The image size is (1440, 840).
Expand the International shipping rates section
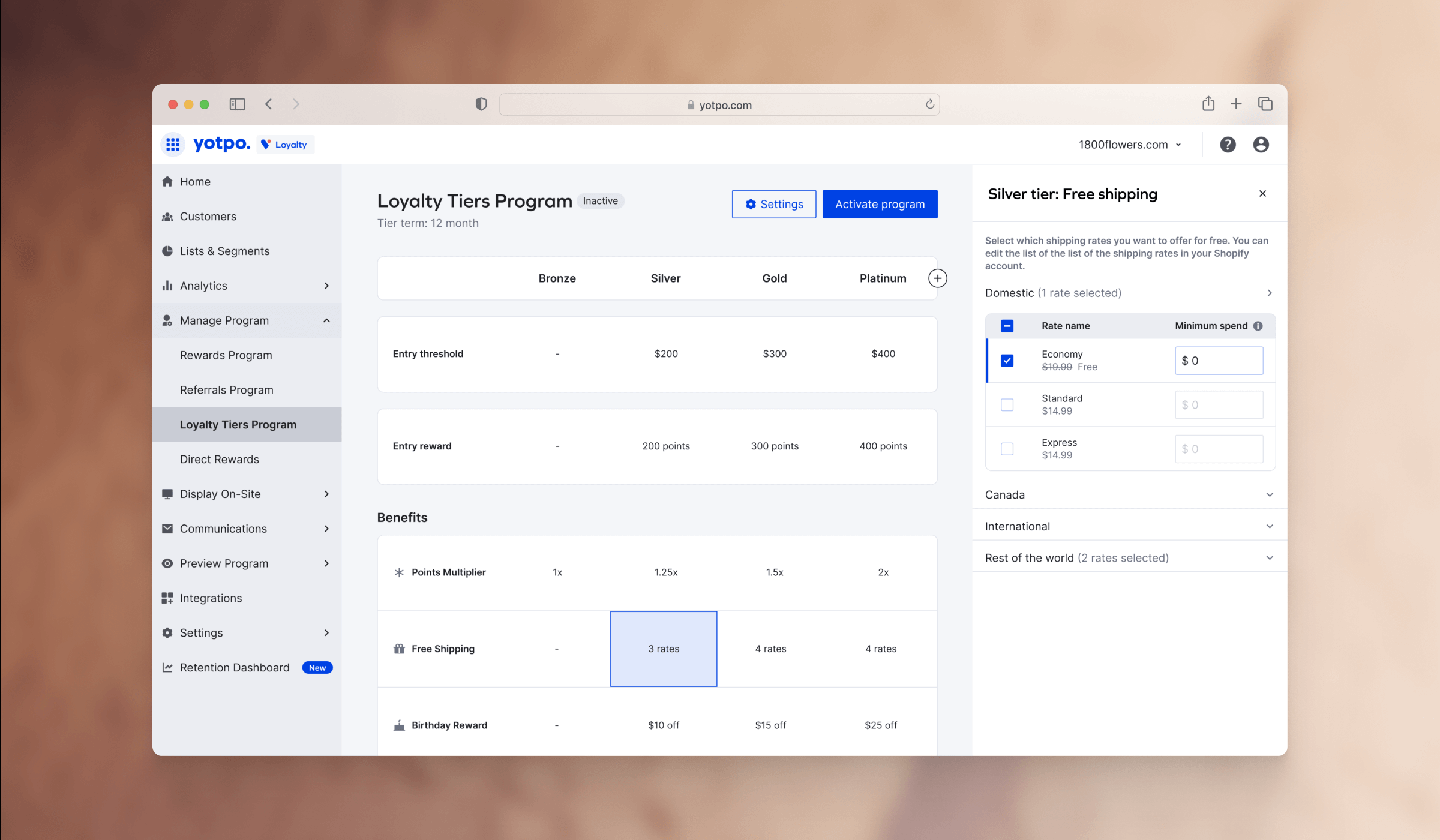pyautogui.click(x=1270, y=526)
